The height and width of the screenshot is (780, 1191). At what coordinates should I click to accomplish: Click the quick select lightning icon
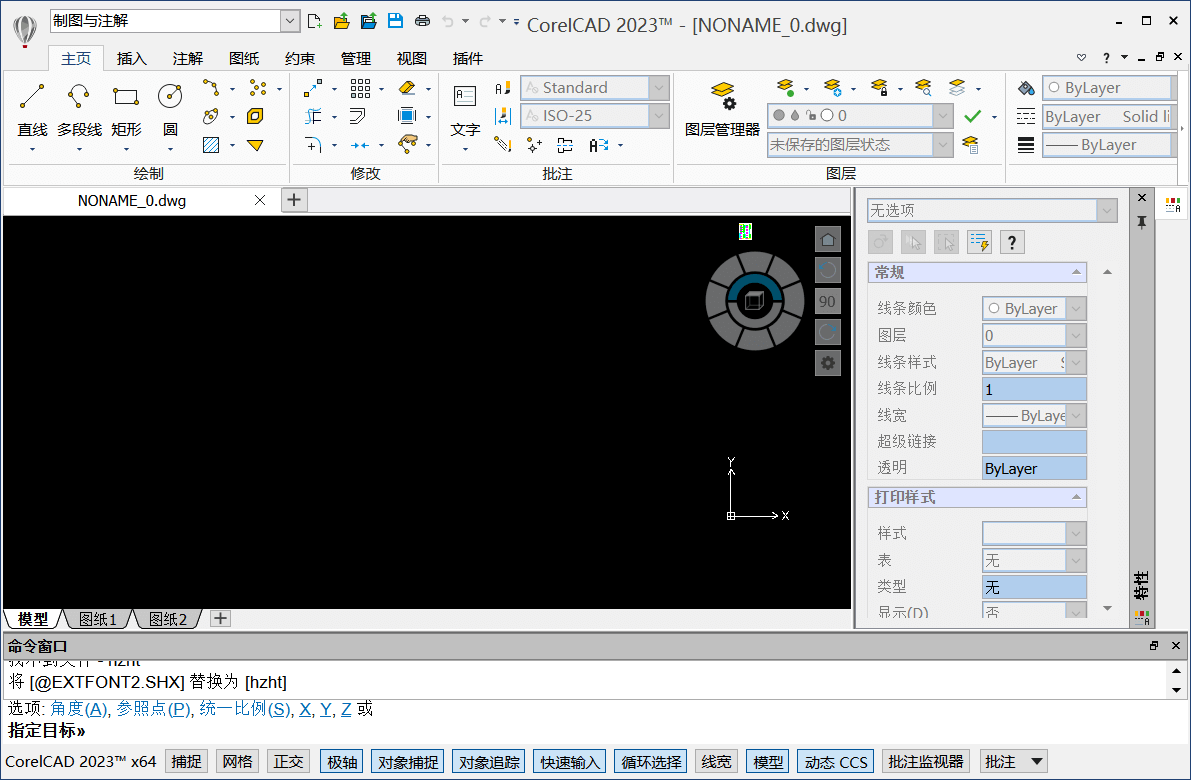[979, 242]
